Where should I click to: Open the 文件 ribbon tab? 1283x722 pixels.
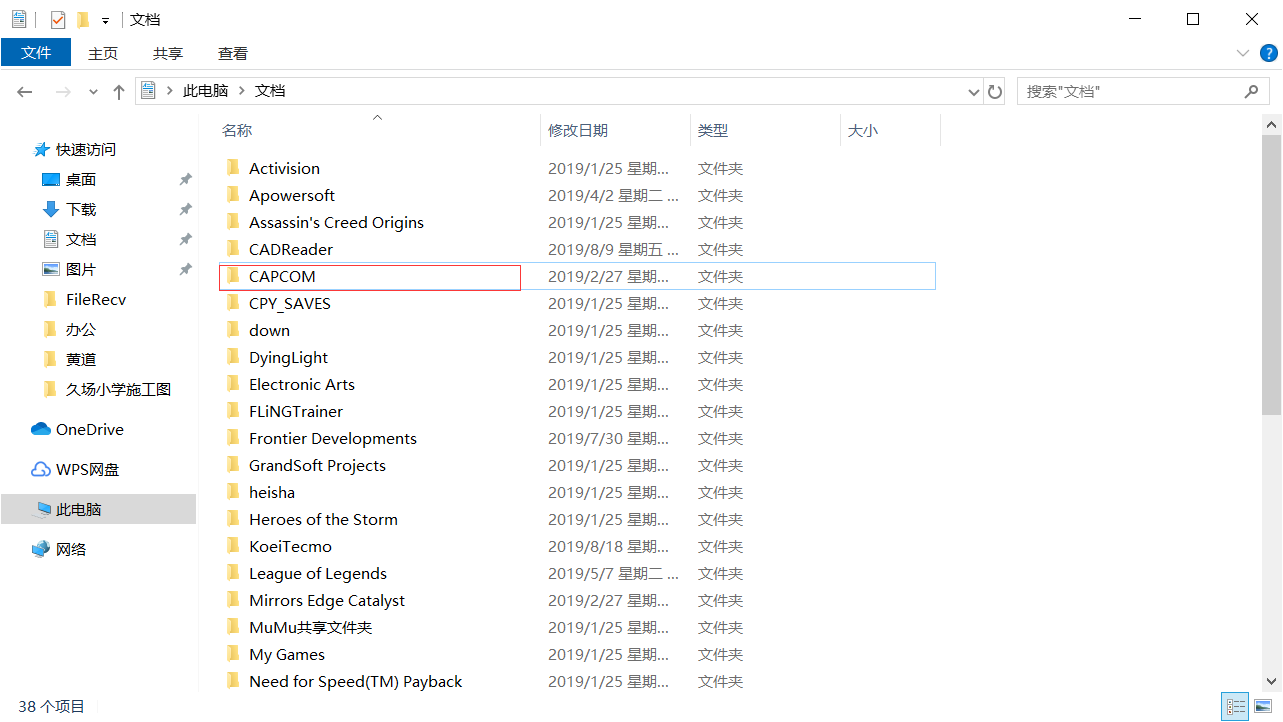[36, 53]
